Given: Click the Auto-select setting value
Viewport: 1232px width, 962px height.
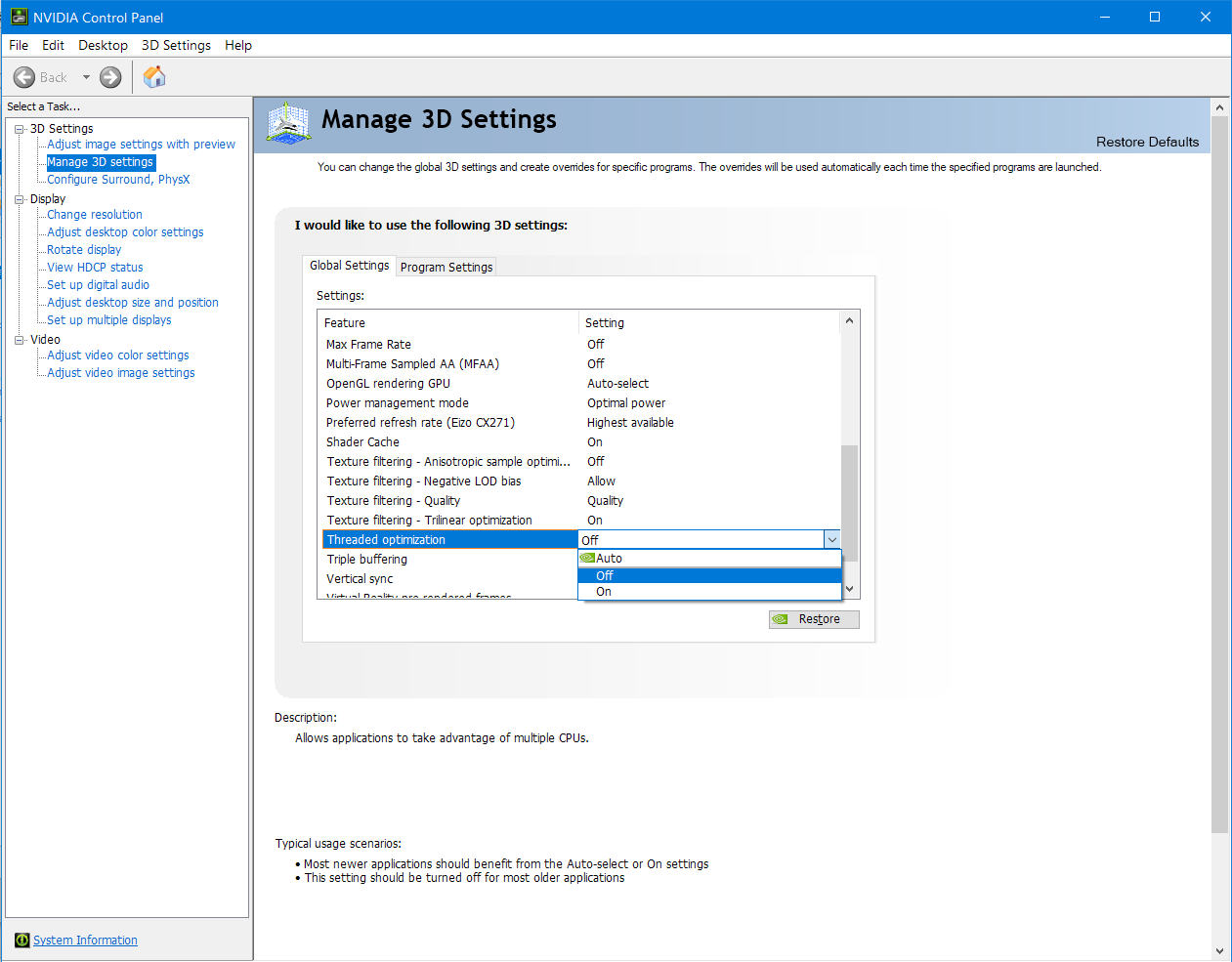Looking at the screenshot, I should point(617,384).
